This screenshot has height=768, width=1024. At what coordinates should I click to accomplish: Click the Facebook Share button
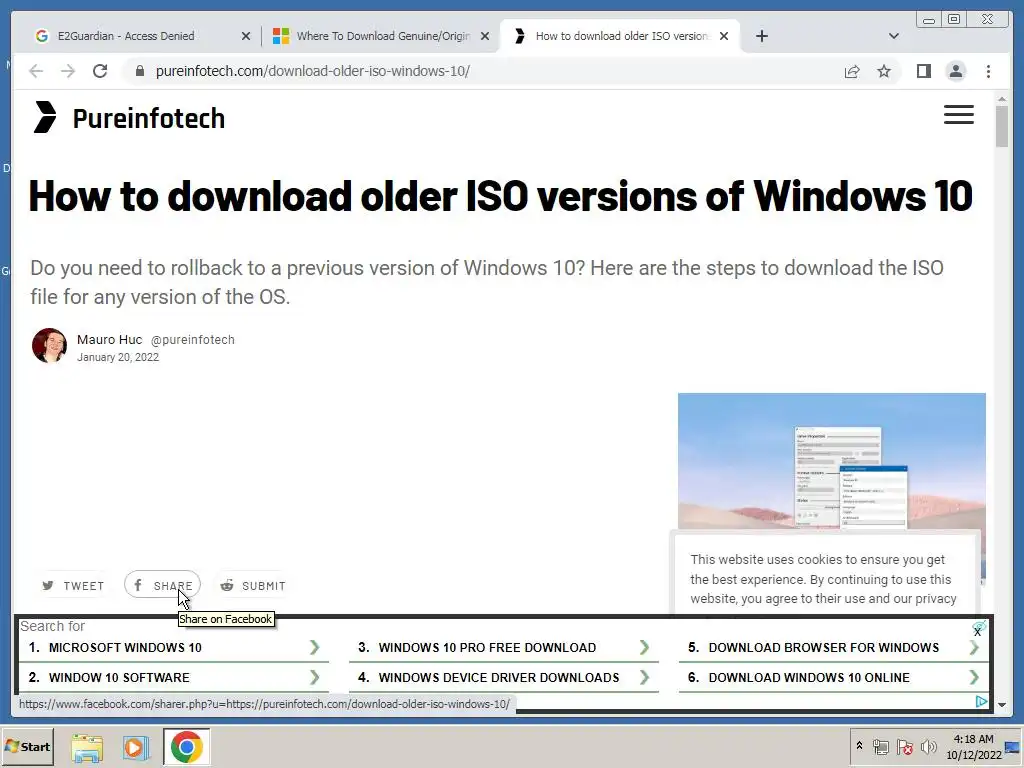click(x=163, y=584)
